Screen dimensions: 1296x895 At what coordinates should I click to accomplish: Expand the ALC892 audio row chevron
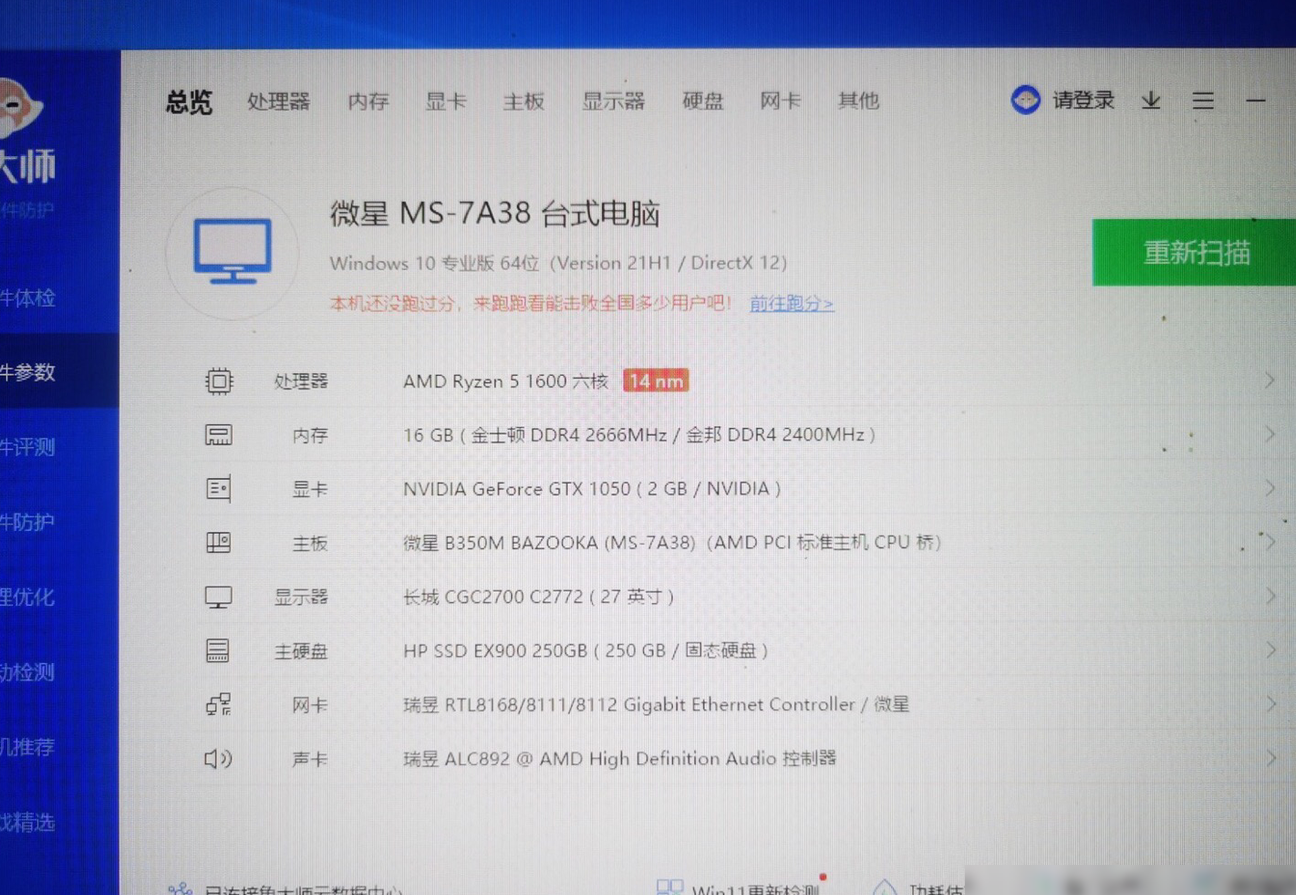click(x=1270, y=758)
